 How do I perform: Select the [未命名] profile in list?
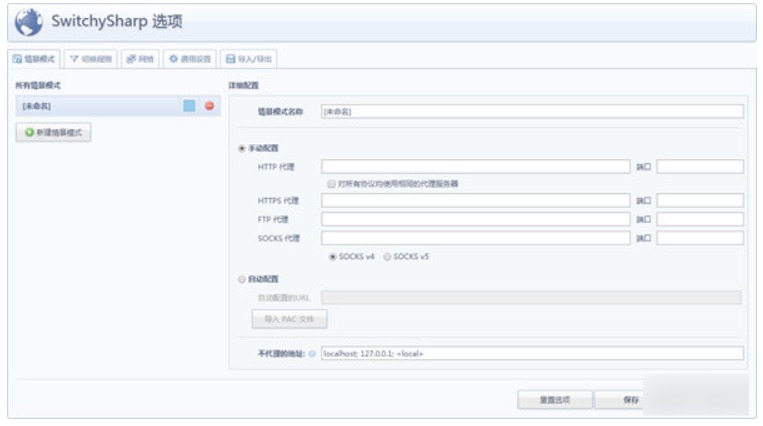point(118,106)
